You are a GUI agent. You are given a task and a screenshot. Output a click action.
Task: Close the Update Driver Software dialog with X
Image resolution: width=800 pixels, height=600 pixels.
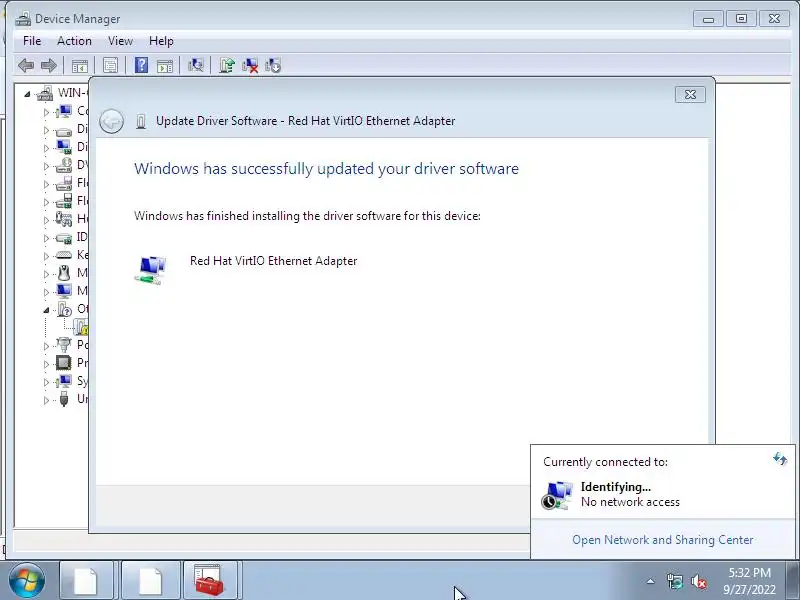(x=690, y=94)
